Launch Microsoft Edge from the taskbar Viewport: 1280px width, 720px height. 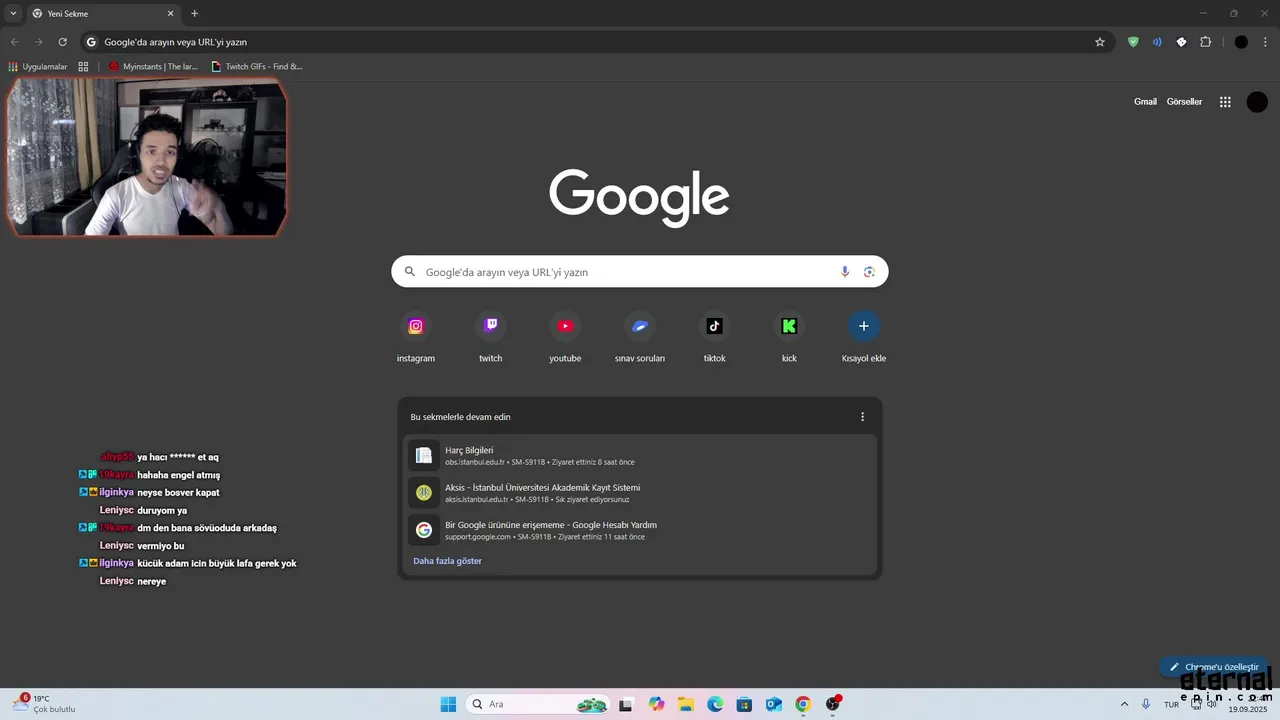pos(715,704)
